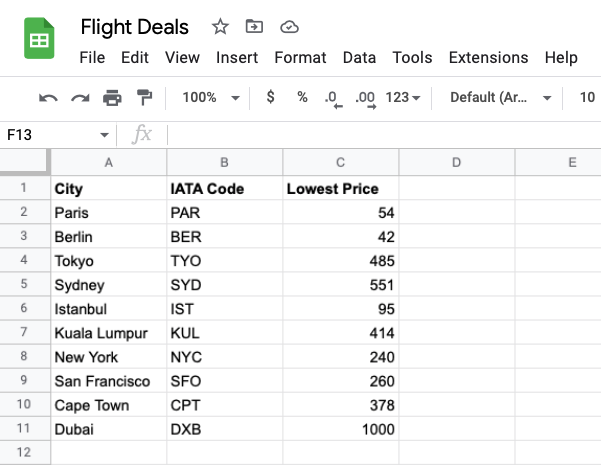Click the redo arrow

coord(80,98)
